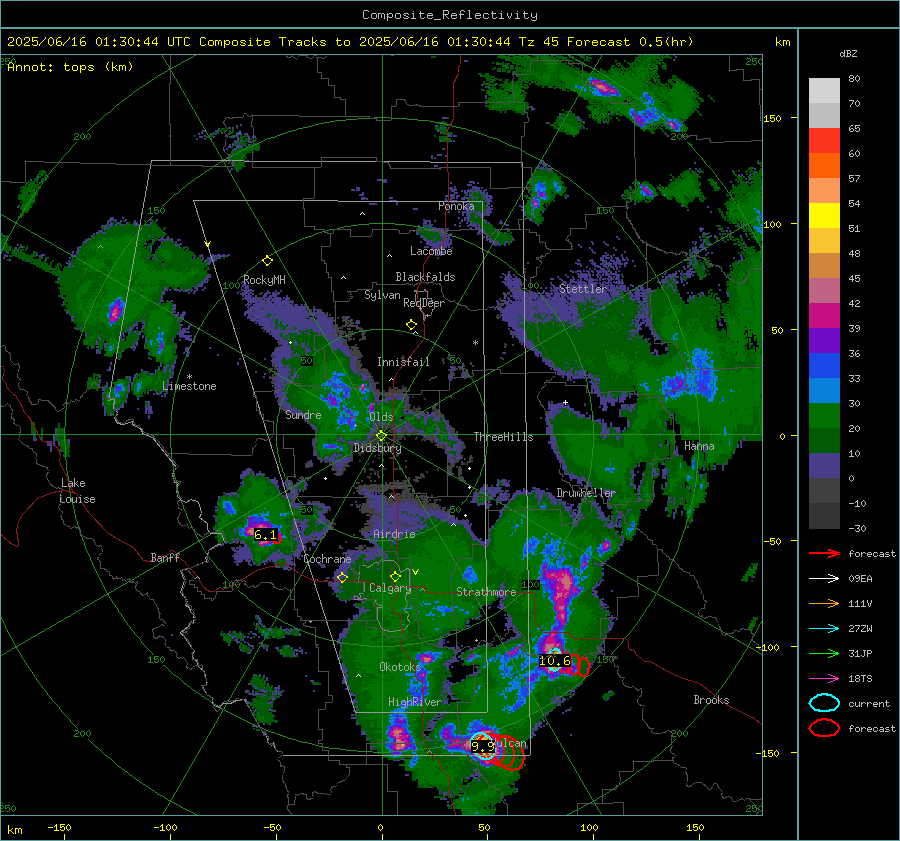The width and height of the screenshot is (900, 841).
Task: Click the Didsbury city label
Action: click(377, 448)
